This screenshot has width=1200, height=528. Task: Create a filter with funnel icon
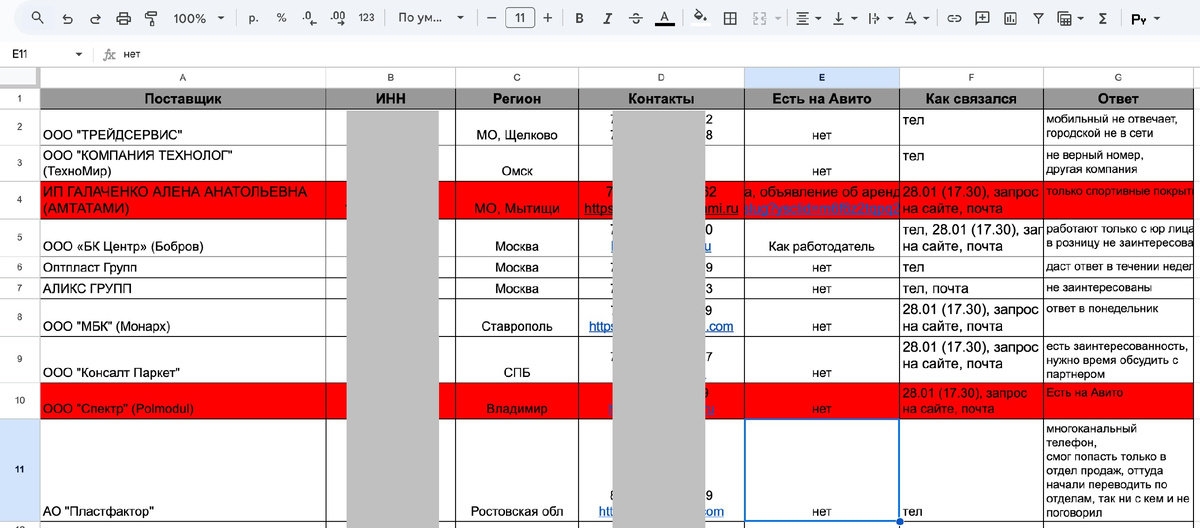tap(1038, 18)
